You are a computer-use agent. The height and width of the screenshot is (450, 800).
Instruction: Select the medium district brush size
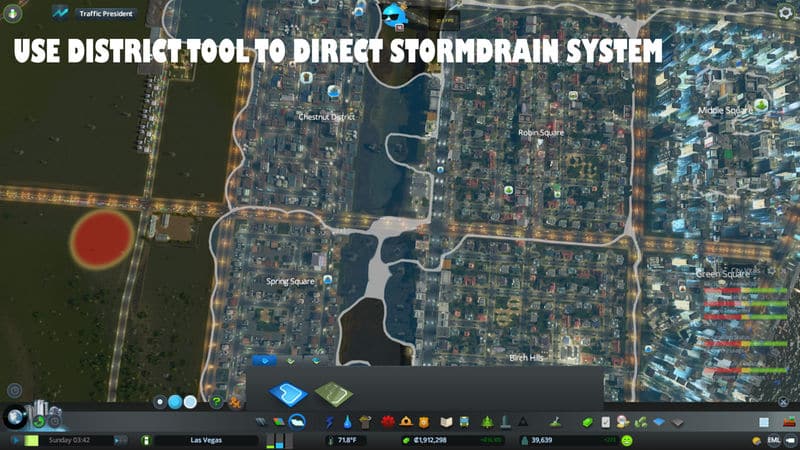pos(176,401)
